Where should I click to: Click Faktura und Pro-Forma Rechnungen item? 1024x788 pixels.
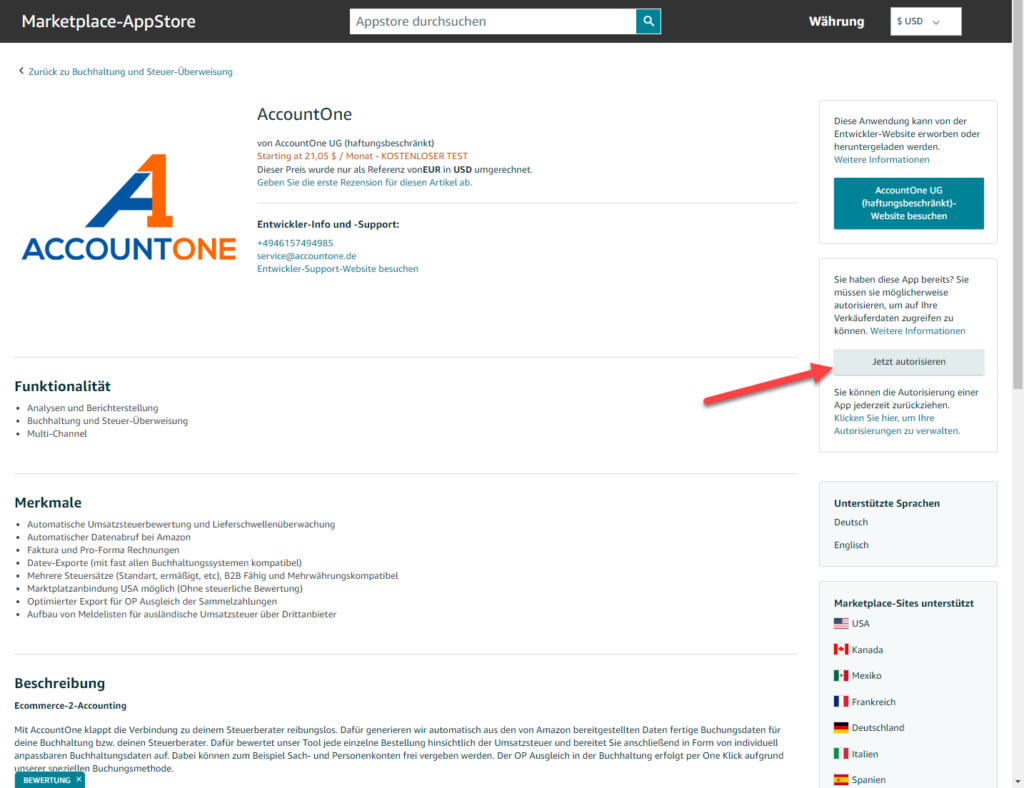(103, 550)
